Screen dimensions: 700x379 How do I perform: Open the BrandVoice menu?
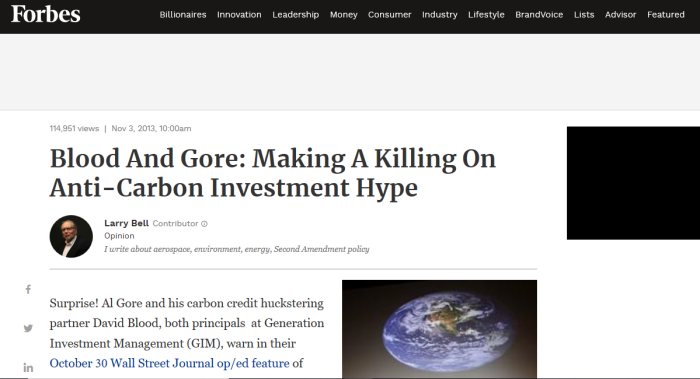539,15
